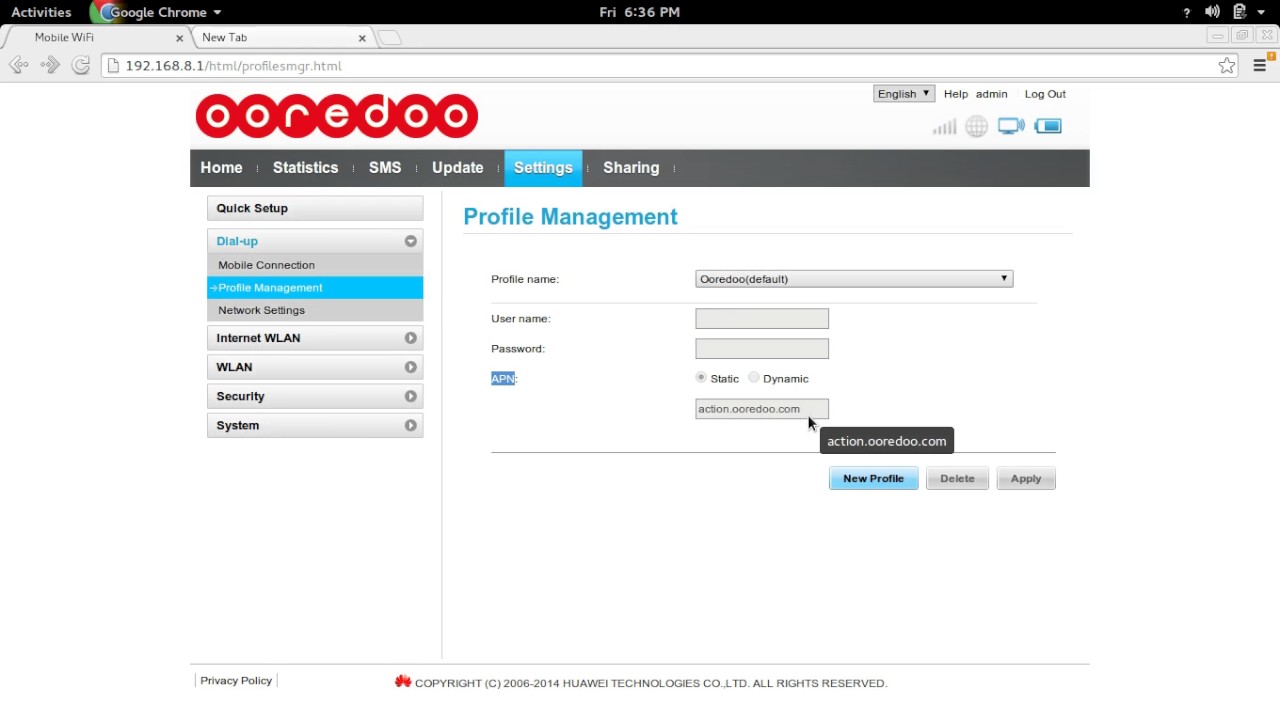
Task: Click the Huawei logo in footer
Action: tap(403, 682)
